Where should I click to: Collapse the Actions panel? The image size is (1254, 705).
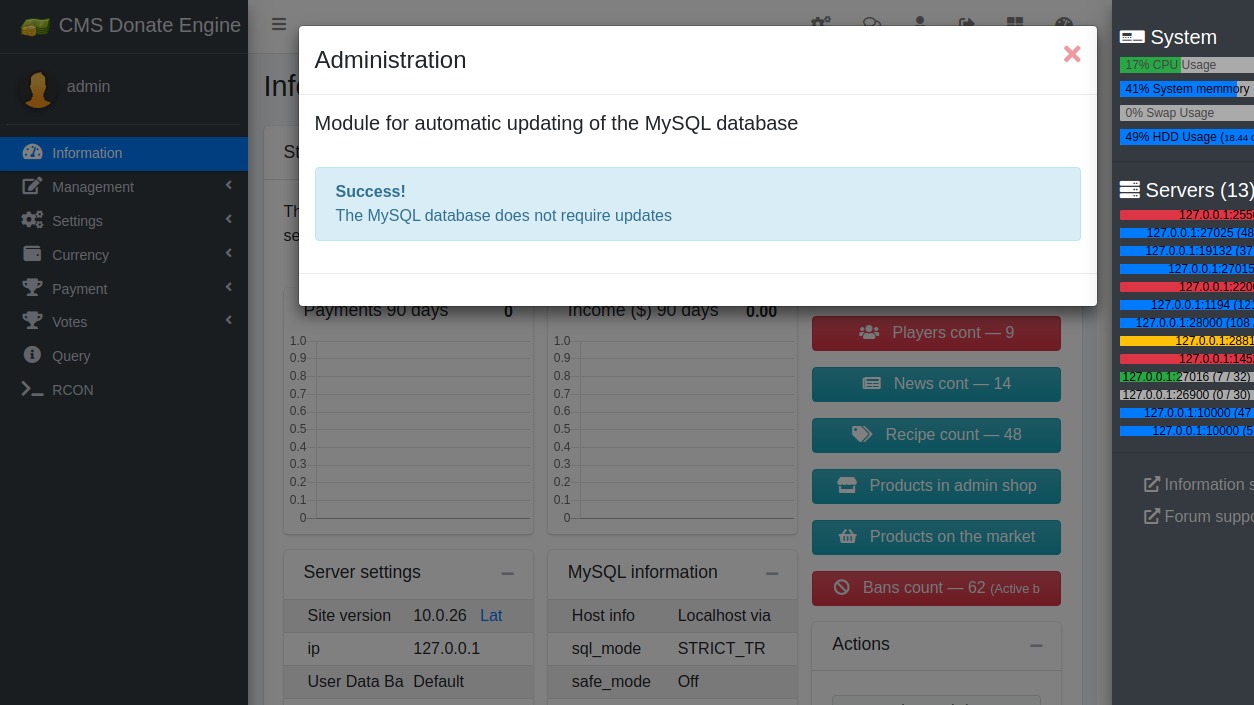pyautogui.click(x=1036, y=645)
